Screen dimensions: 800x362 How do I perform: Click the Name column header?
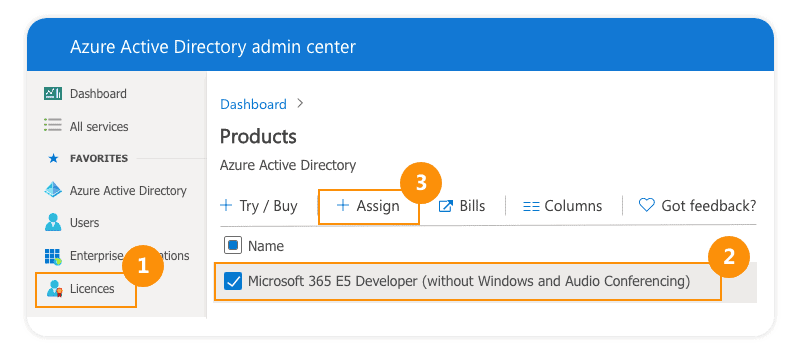coord(266,246)
